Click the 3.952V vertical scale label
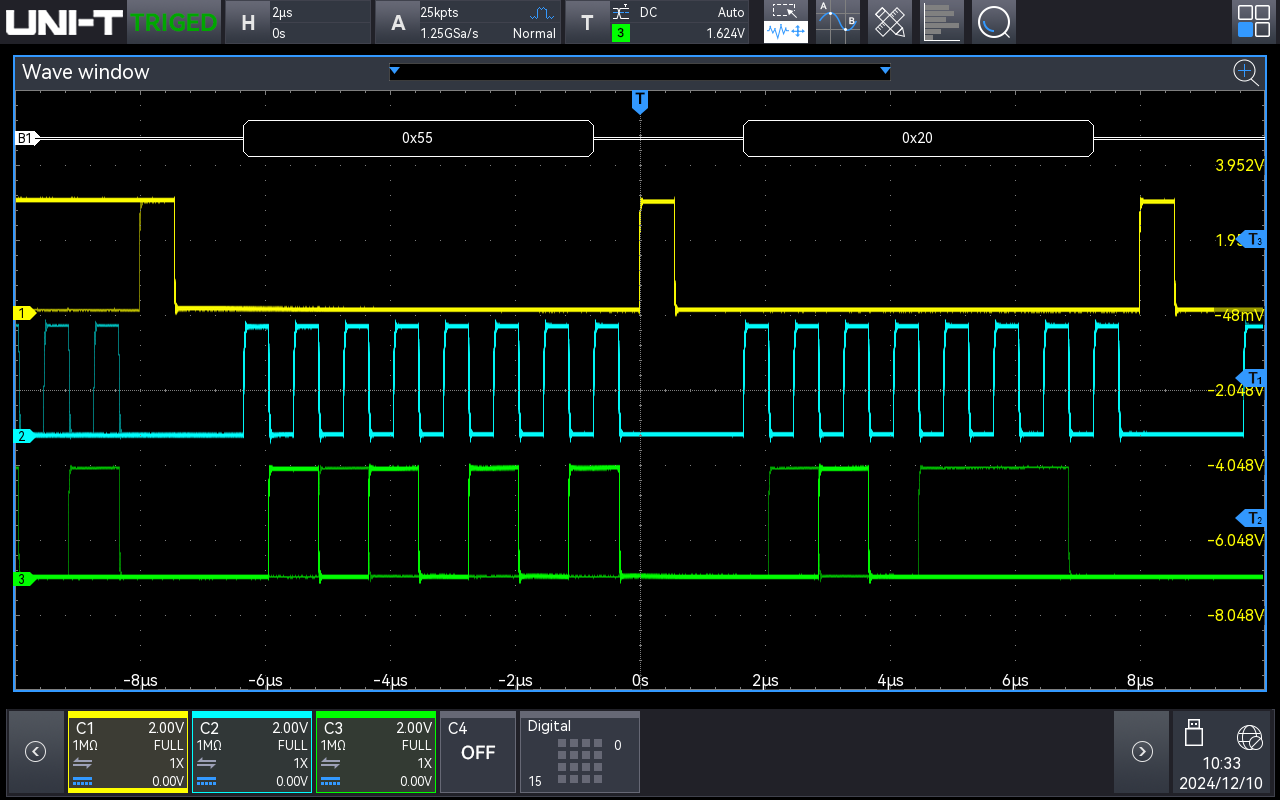Image resolution: width=1280 pixels, height=800 pixels. click(1239, 165)
